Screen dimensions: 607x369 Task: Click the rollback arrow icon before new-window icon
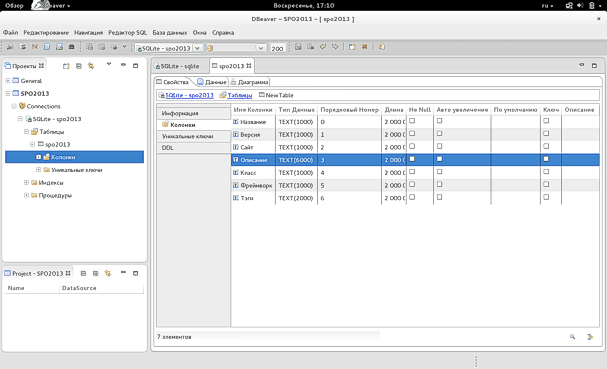pyautogui.click(x=335, y=47)
